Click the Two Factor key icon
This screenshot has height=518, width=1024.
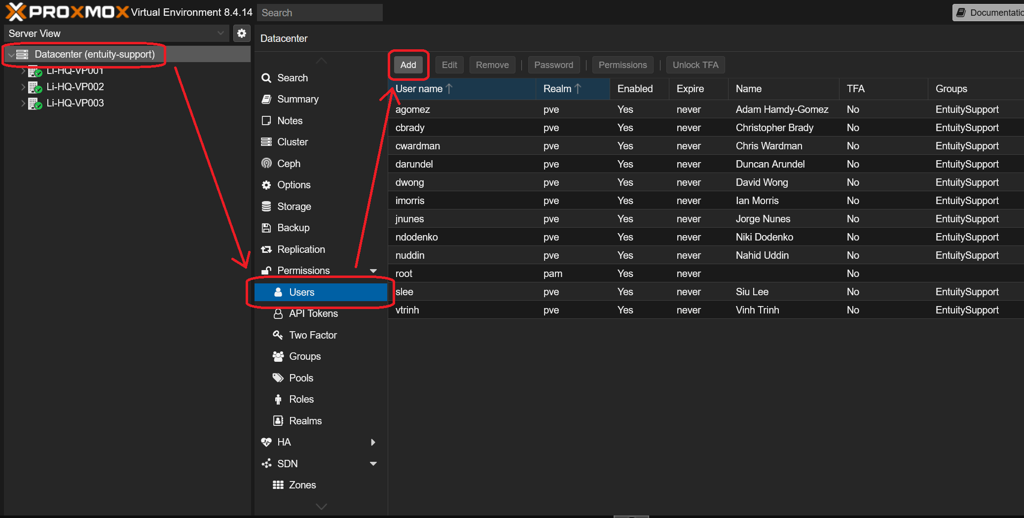[x=278, y=335]
